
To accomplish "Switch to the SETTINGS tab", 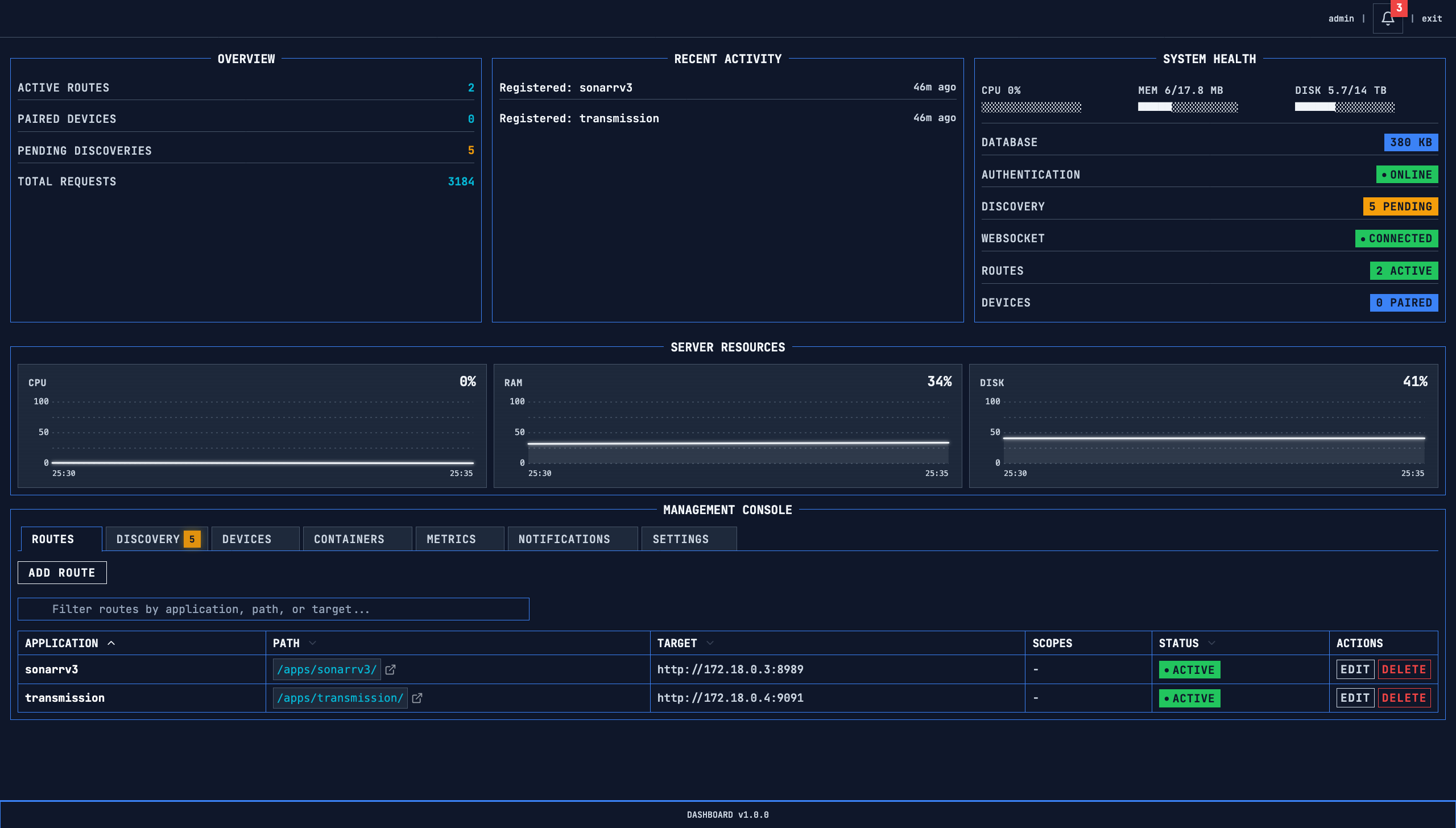I will click(681, 539).
